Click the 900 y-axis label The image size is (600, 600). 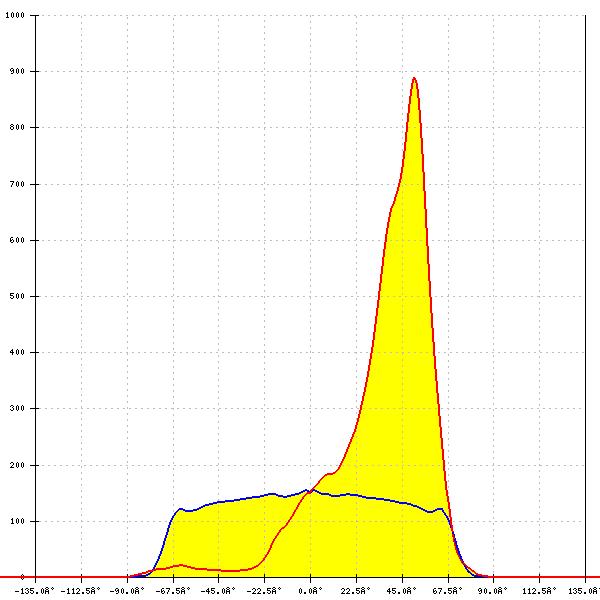point(17,72)
